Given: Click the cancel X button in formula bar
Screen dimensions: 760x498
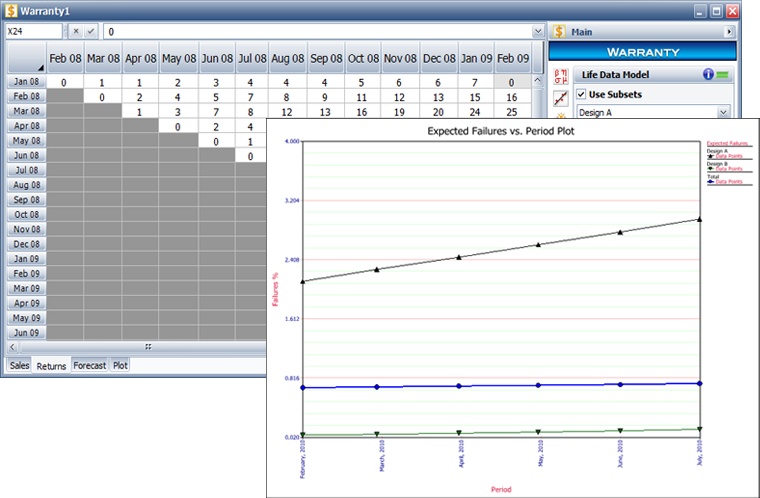Looking at the screenshot, I should point(76,32).
